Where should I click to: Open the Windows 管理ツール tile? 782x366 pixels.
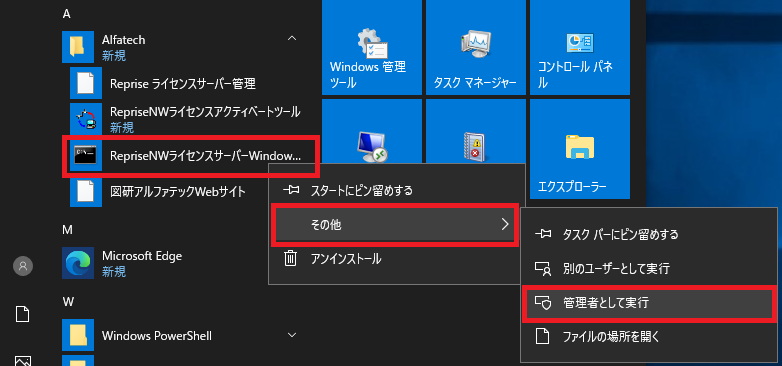coord(372,47)
